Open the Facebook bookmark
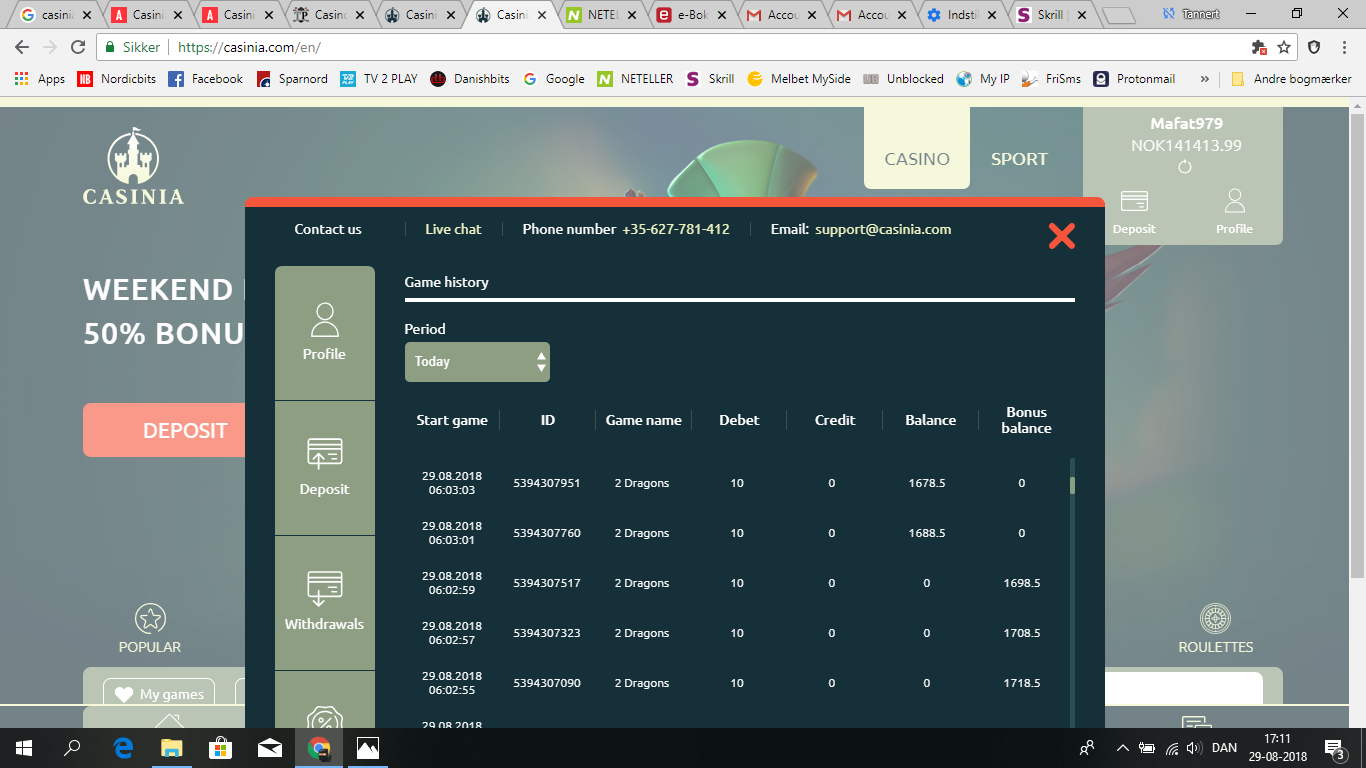The width and height of the screenshot is (1366, 768). (x=206, y=79)
